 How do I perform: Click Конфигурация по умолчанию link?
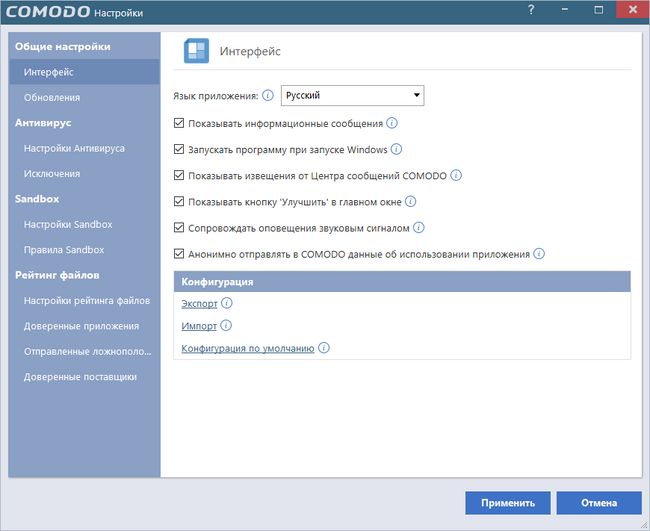(x=248, y=348)
